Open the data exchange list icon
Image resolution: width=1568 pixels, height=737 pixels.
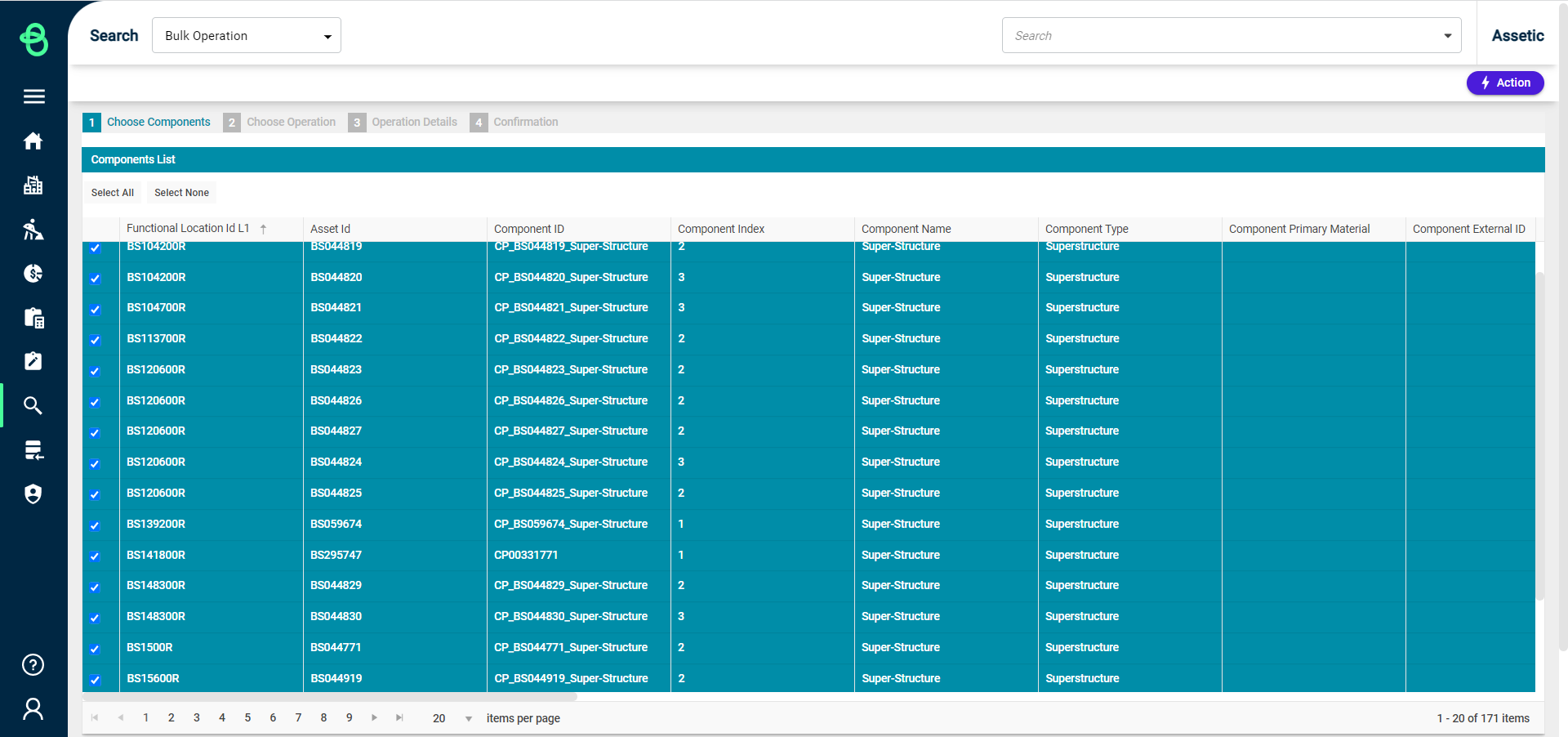coord(33,450)
